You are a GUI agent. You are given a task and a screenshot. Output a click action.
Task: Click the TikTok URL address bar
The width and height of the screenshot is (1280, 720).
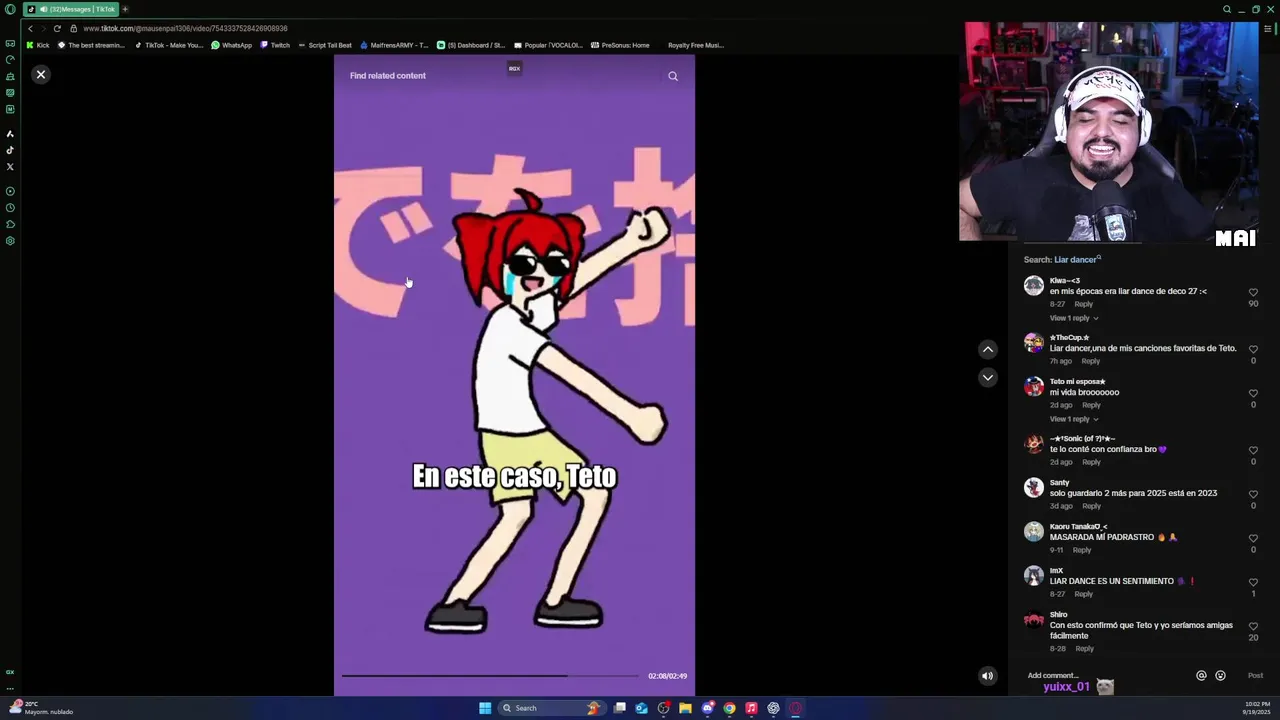tap(185, 28)
